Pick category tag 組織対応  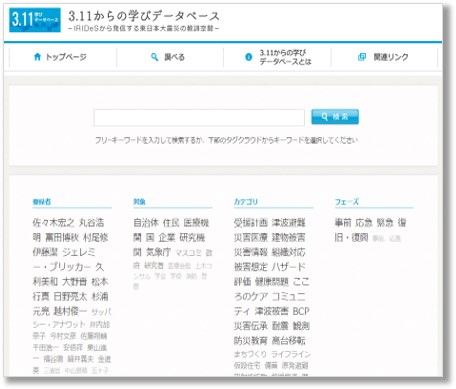pos(289,252)
